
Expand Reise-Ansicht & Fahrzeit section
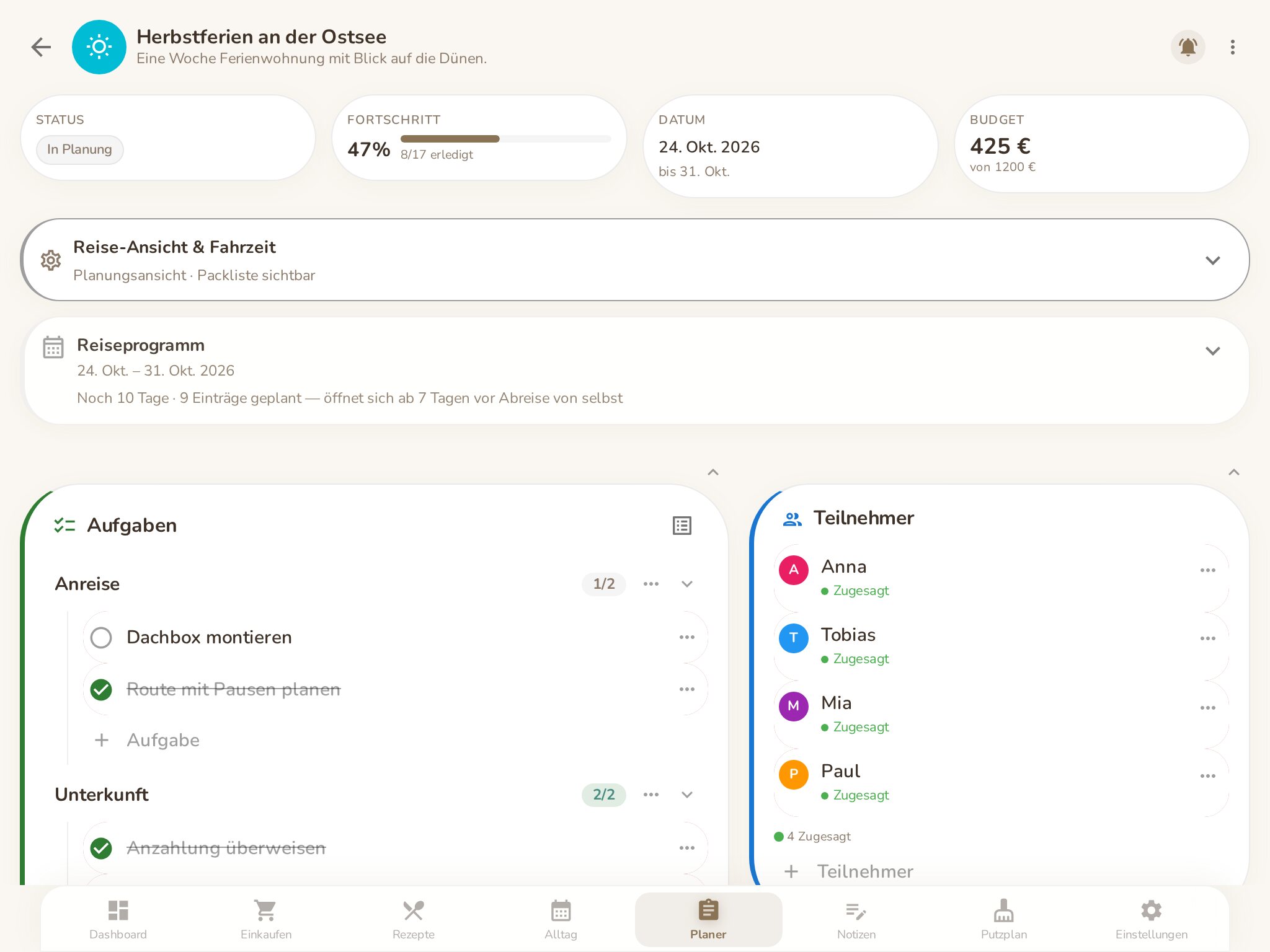(1212, 260)
